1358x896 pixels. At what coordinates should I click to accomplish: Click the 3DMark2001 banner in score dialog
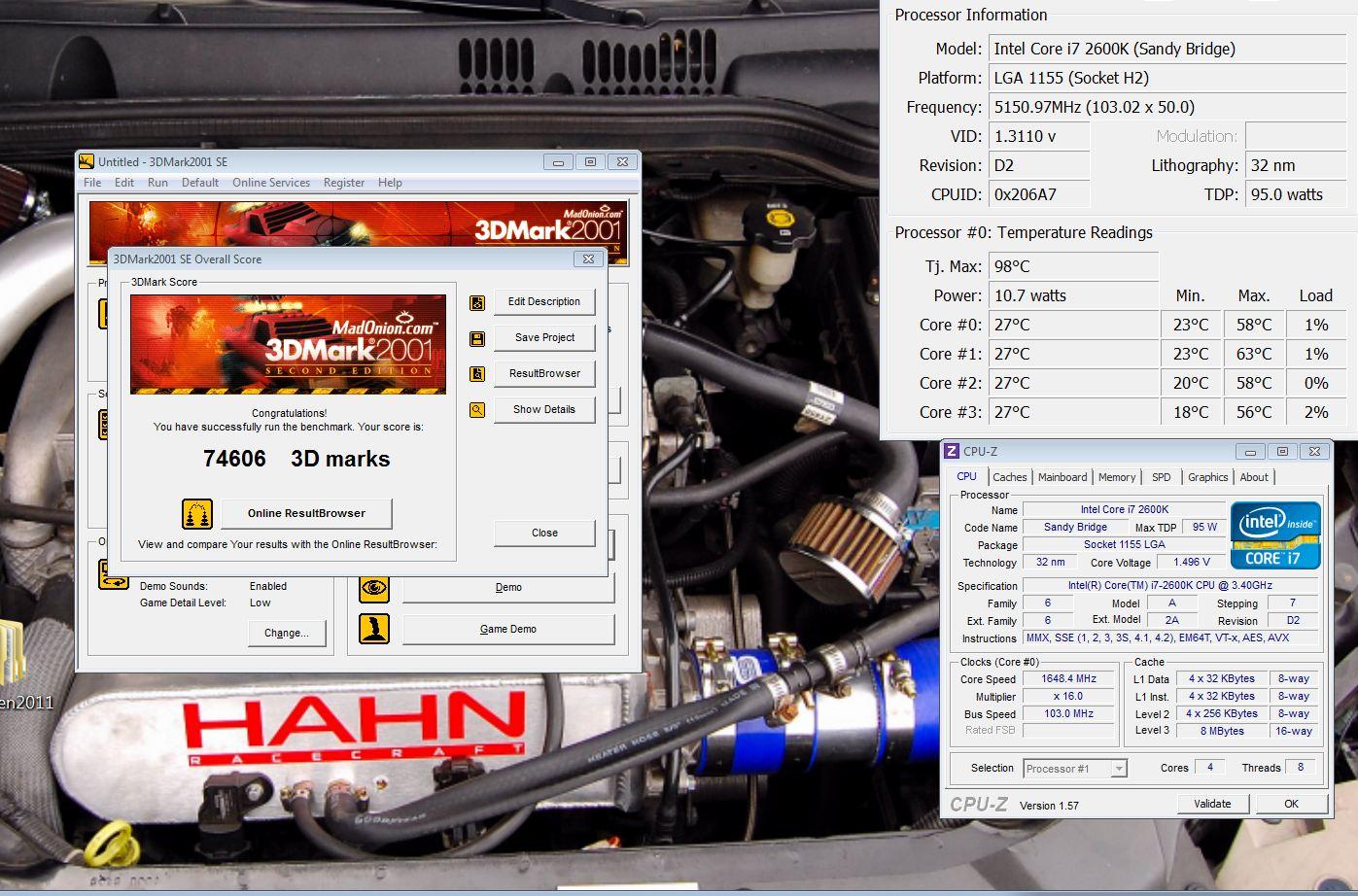(x=288, y=344)
